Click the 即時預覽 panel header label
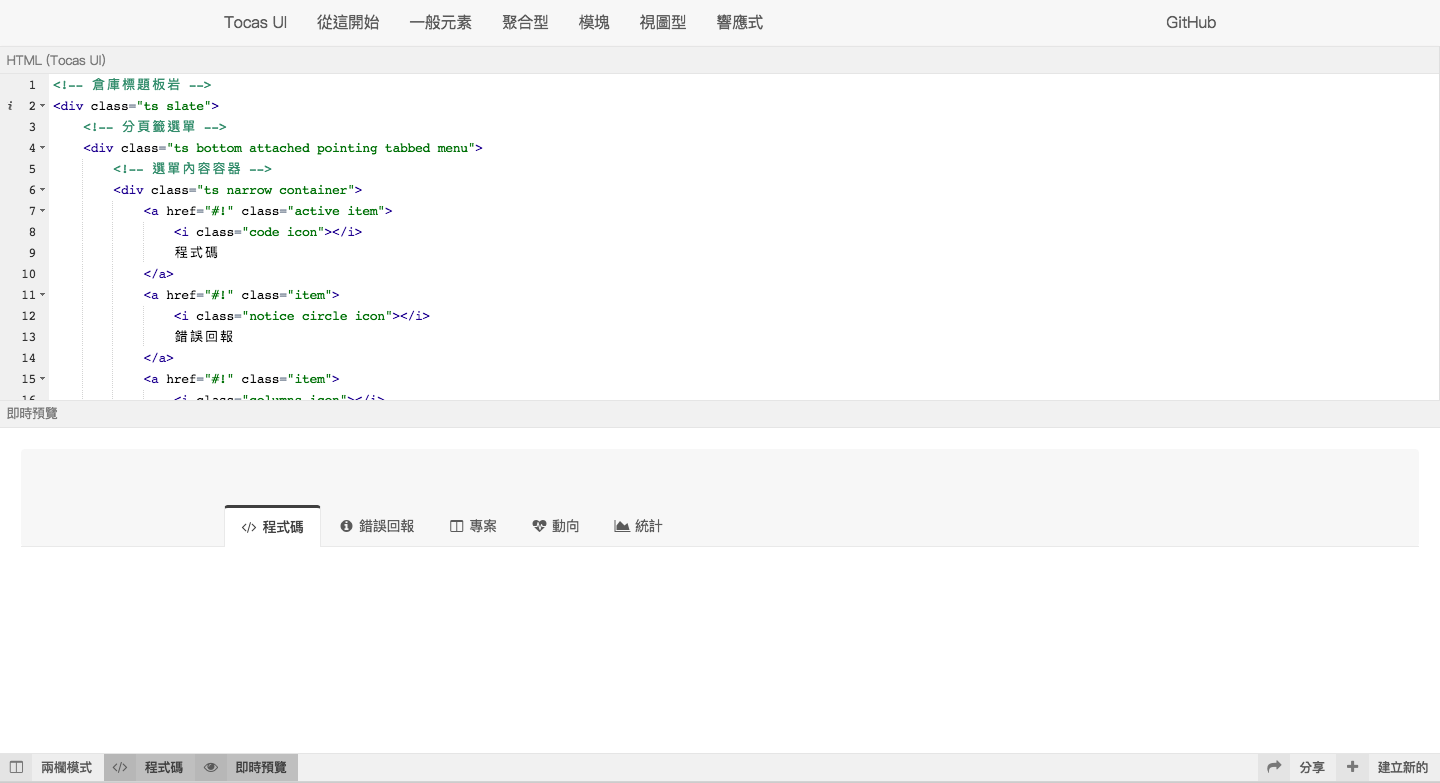Screen dimensions: 1440x783 click(x=32, y=413)
